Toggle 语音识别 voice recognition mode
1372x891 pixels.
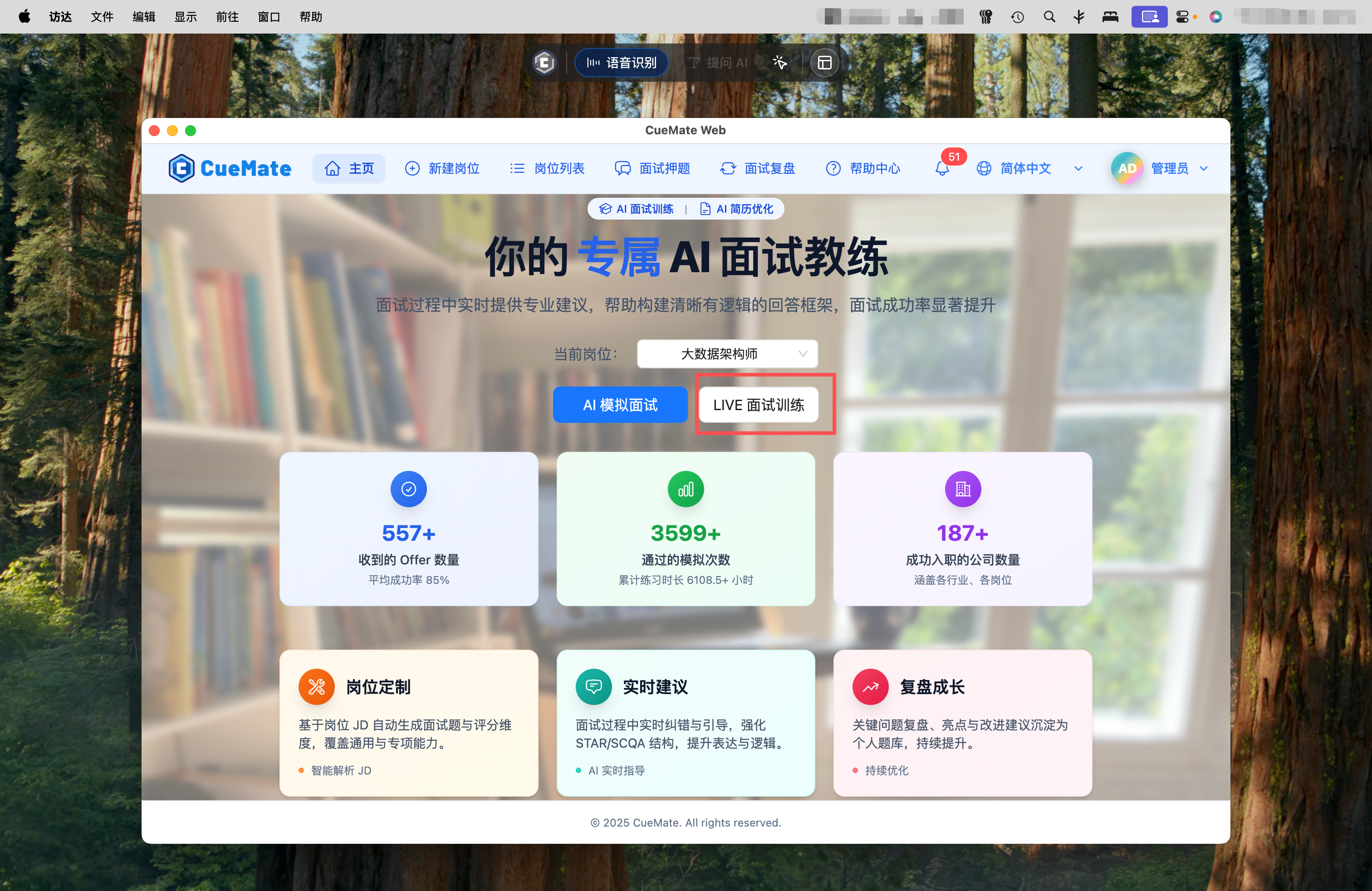pos(621,62)
